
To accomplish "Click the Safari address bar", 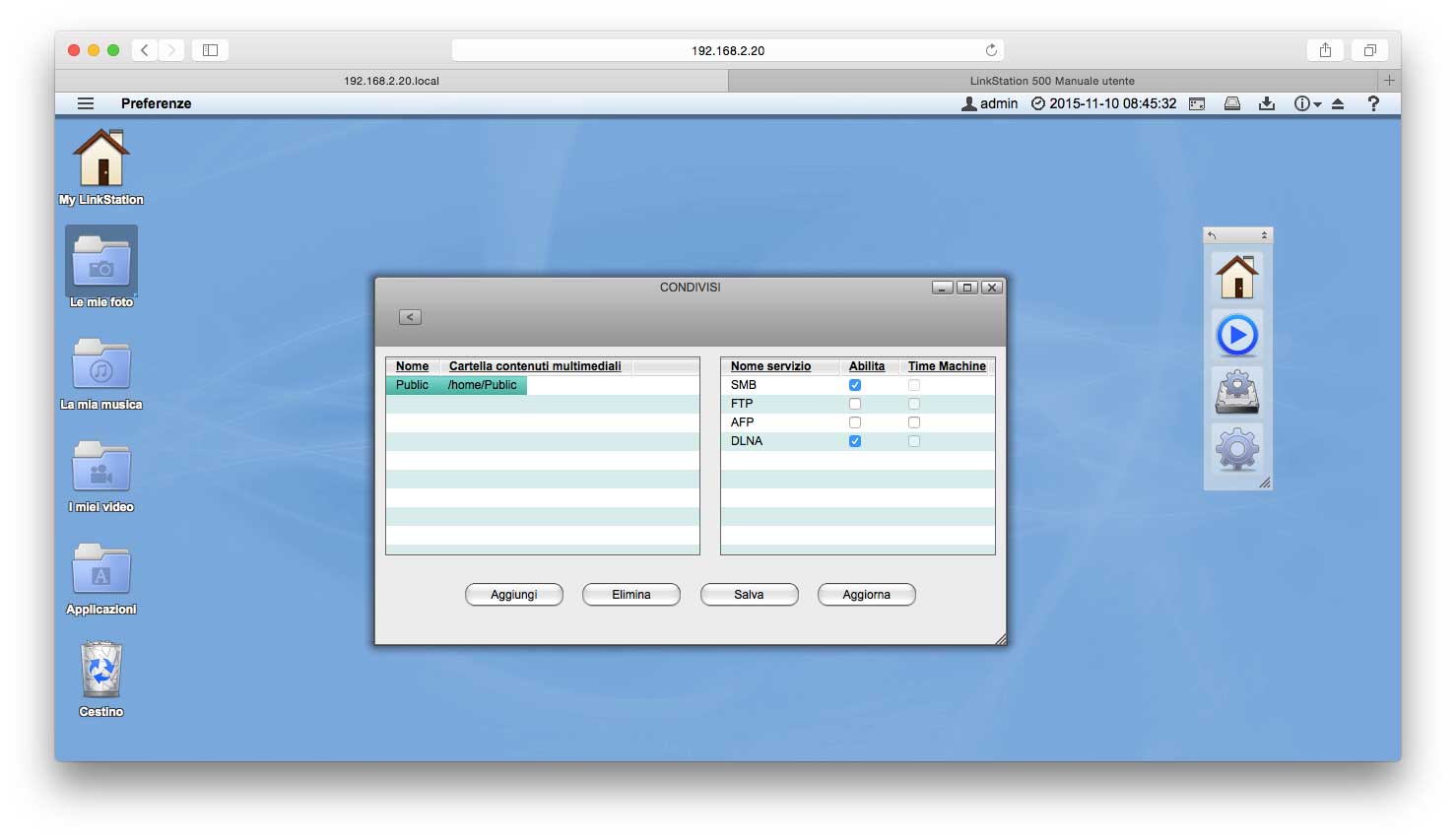I will [x=728, y=50].
